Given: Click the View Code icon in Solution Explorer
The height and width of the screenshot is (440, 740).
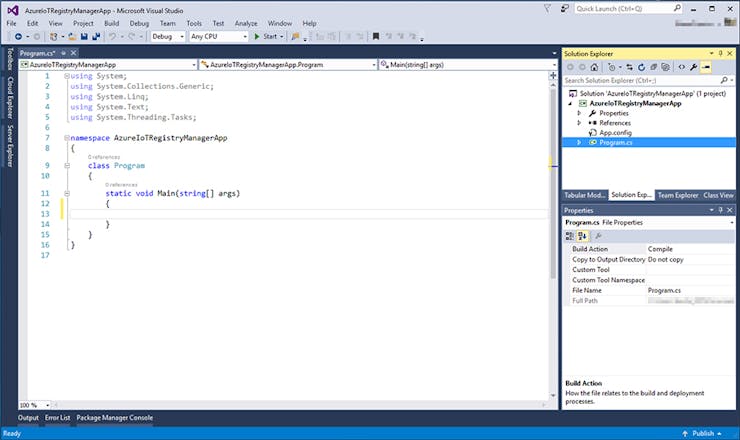Looking at the screenshot, I should 681,67.
